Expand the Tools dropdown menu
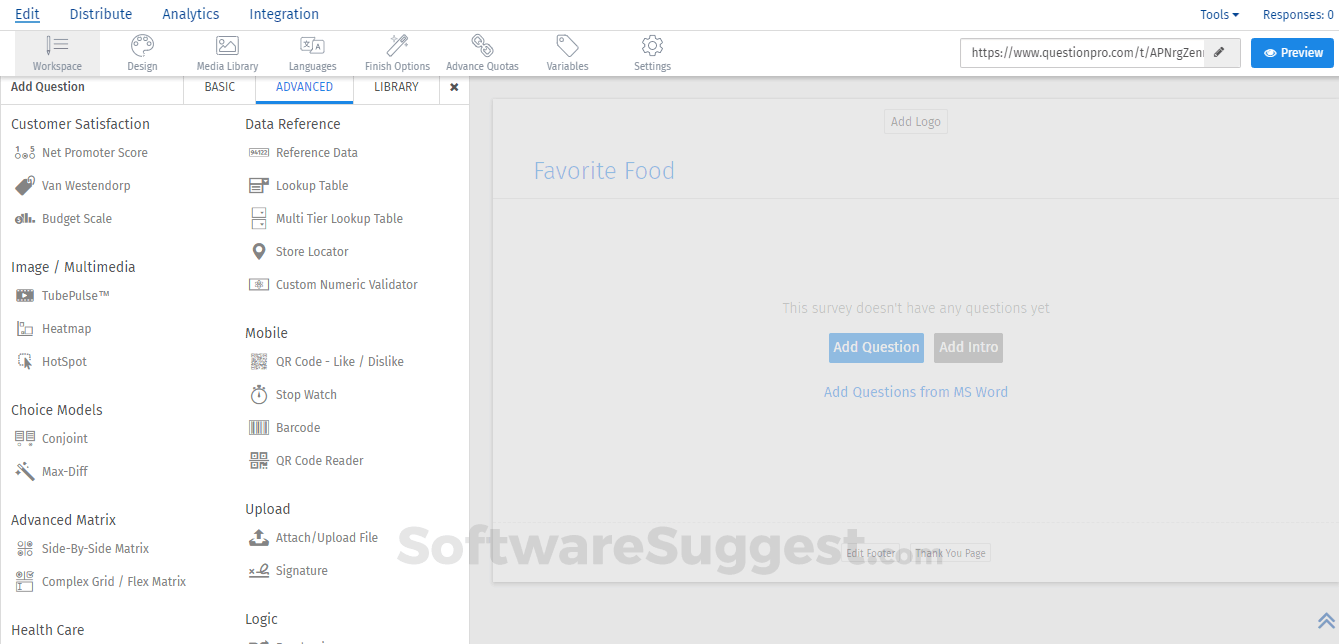 pos(1219,15)
